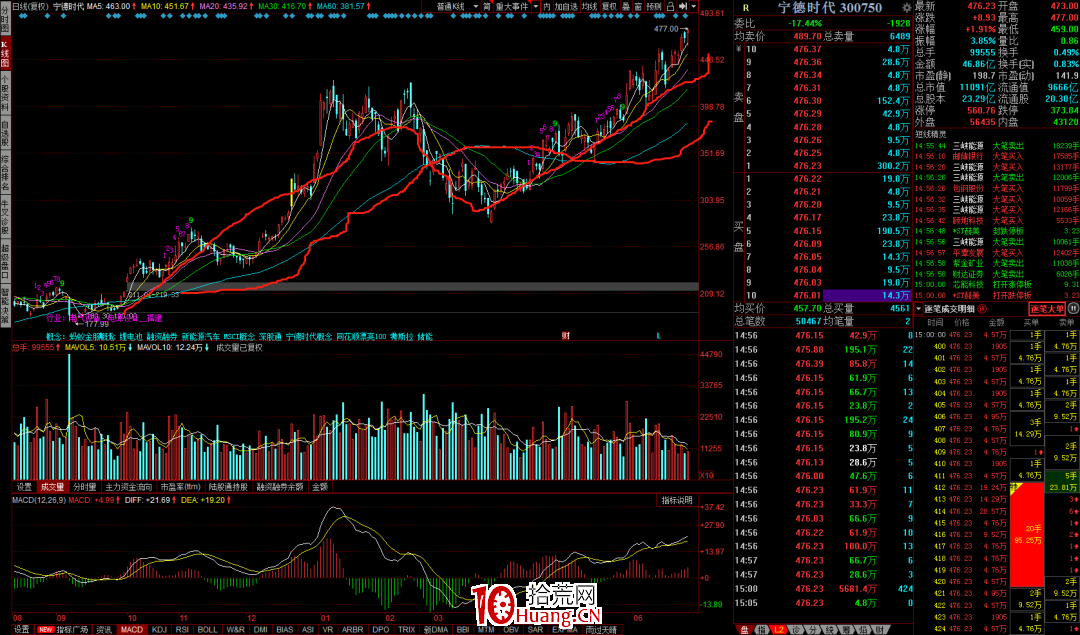Click the 简 button in chart toolbar
This screenshot has height=635, width=1080.
(x=486, y=7)
